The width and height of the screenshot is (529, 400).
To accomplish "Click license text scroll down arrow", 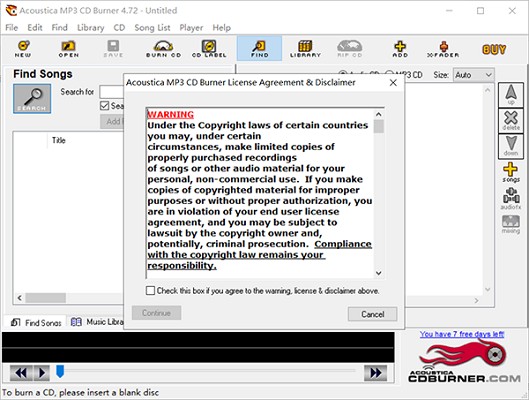I will [x=379, y=273].
